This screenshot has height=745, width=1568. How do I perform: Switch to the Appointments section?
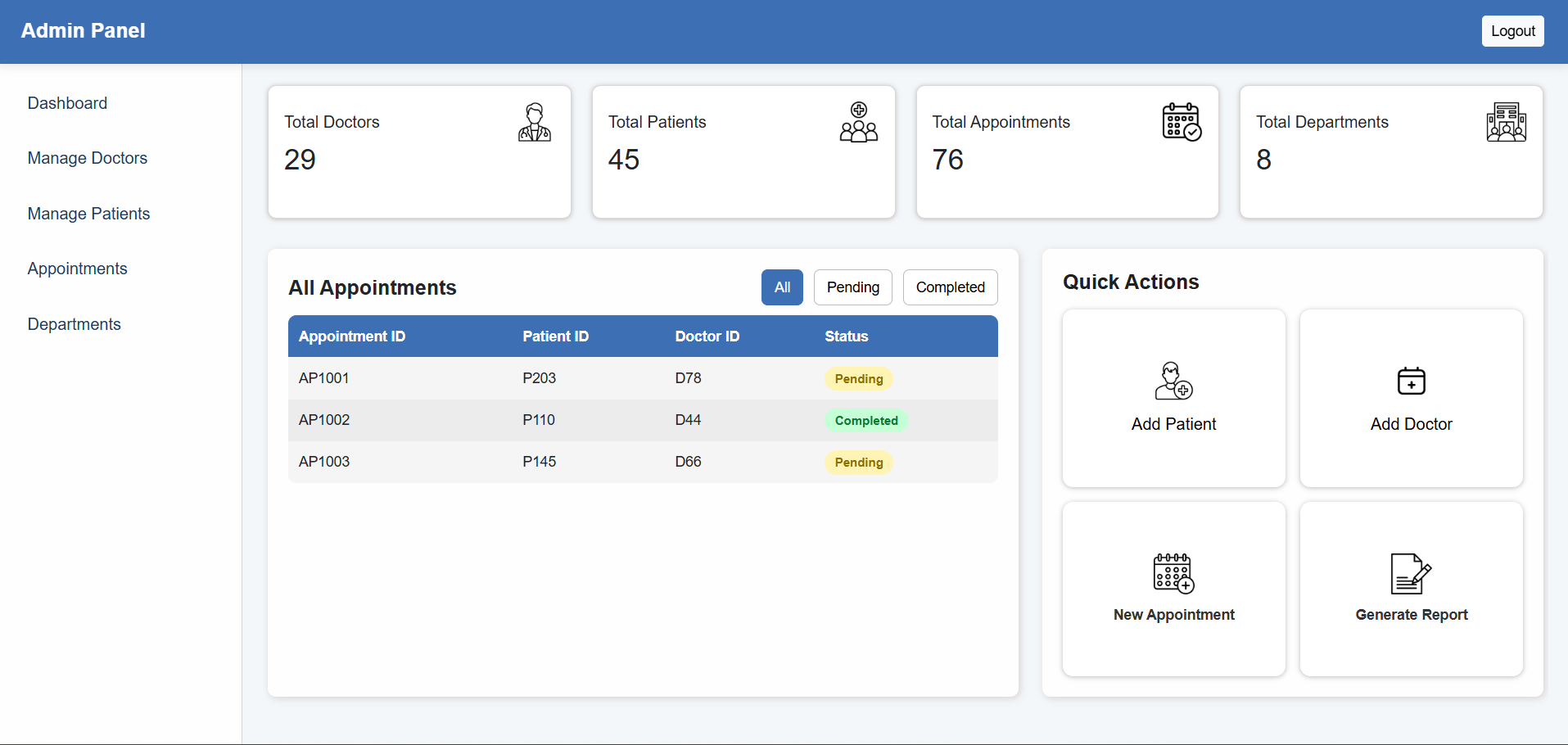(77, 269)
